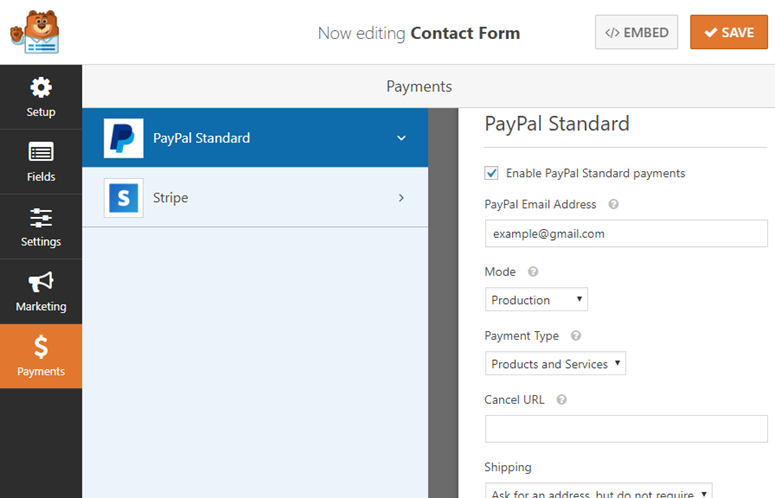Click the PayPal logo icon
Viewport: 775px width, 498px height.
pyautogui.click(x=124, y=138)
